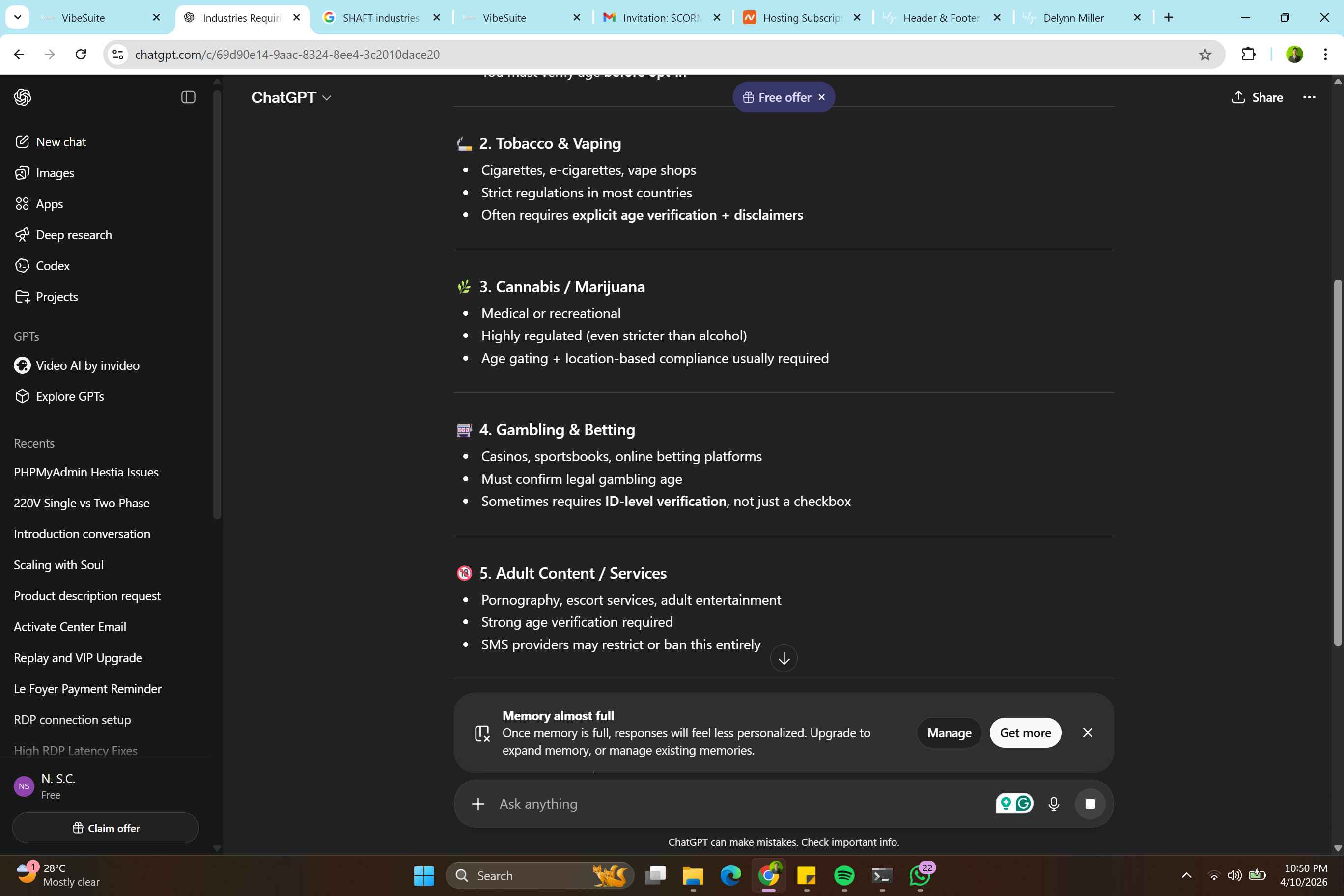1344x896 pixels.
Task: Open the Windows Start menu
Action: point(423,875)
